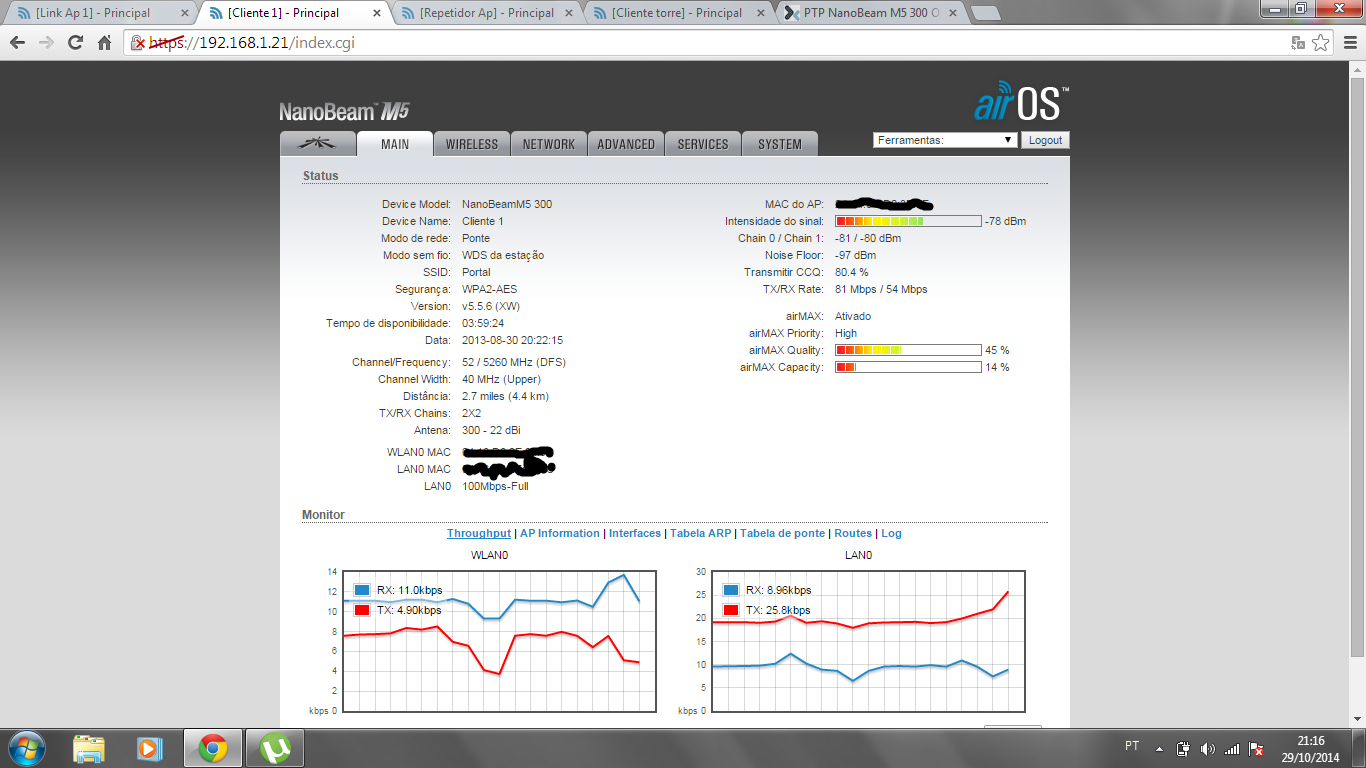The width and height of the screenshot is (1366, 768).
Task: Open the Tabela de ponte link
Action: (x=783, y=533)
